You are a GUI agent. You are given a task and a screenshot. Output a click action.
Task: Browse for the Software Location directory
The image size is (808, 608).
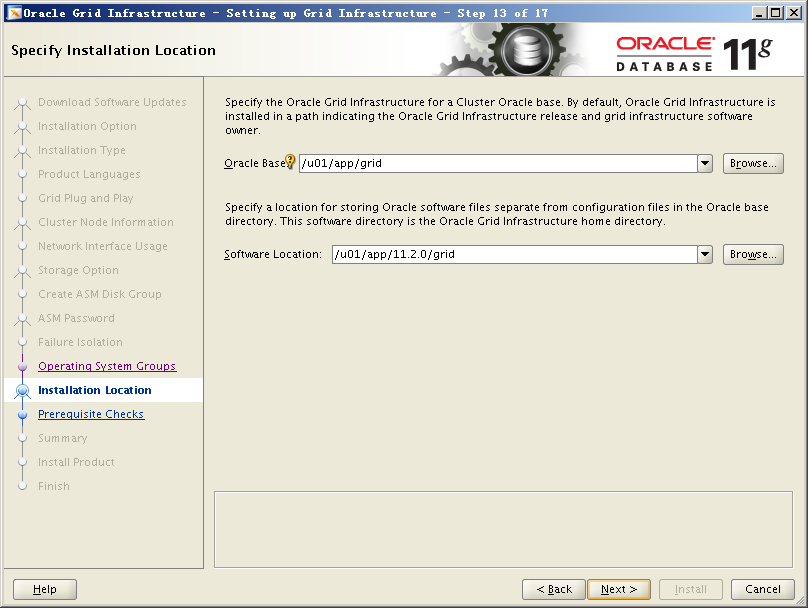pyautogui.click(x=752, y=255)
